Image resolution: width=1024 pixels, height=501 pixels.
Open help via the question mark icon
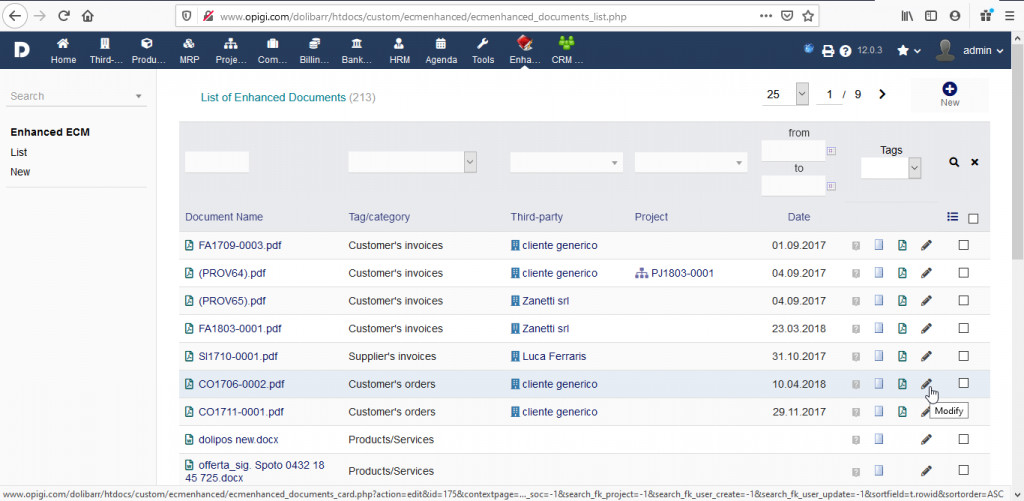tap(846, 51)
